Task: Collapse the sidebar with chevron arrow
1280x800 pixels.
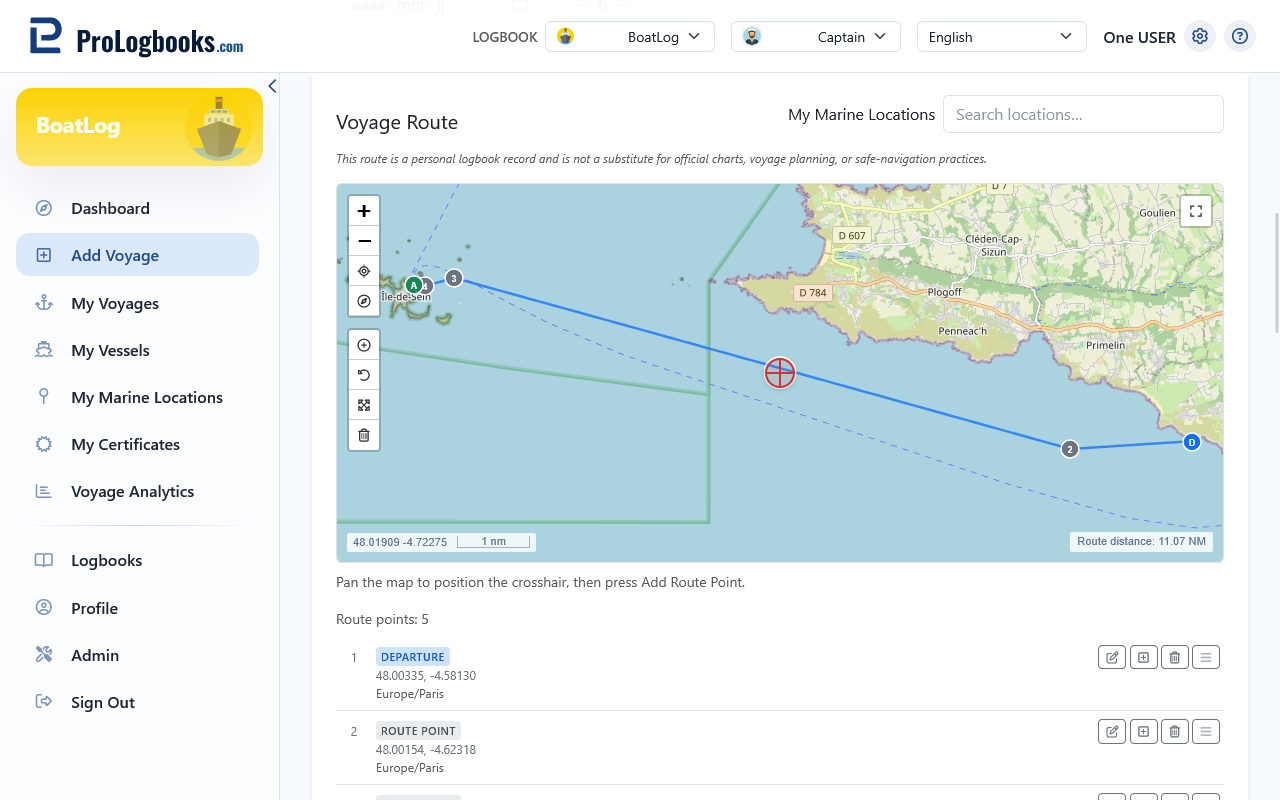Action: tap(272, 86)
